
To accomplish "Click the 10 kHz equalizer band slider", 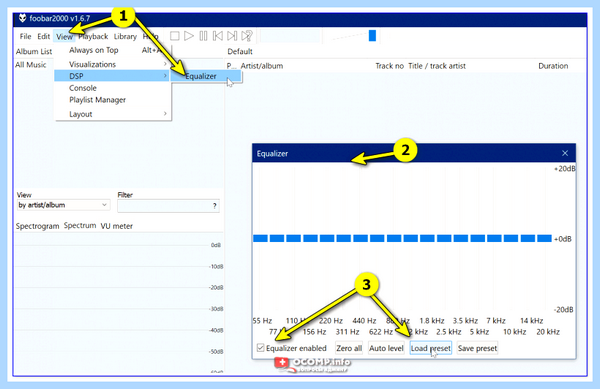I will [511, 238].
